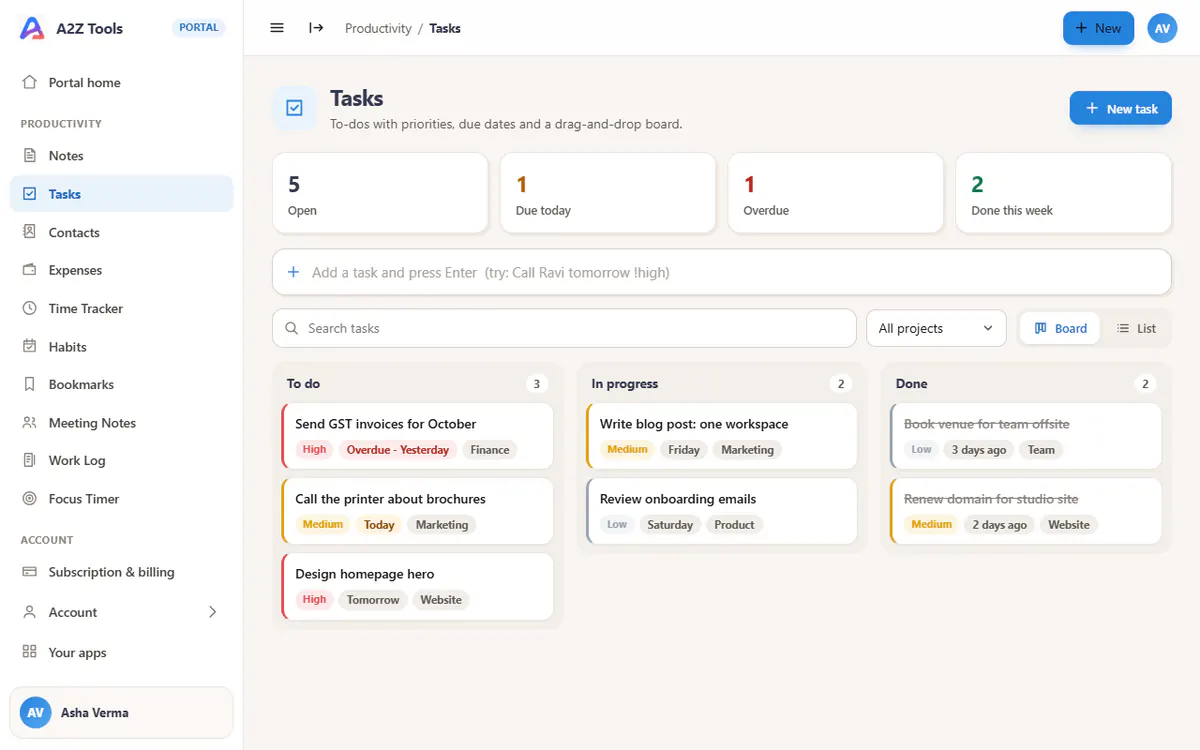1200x750 pixels.
Task: Click the Today due-date tag
Action: (379, 525)
